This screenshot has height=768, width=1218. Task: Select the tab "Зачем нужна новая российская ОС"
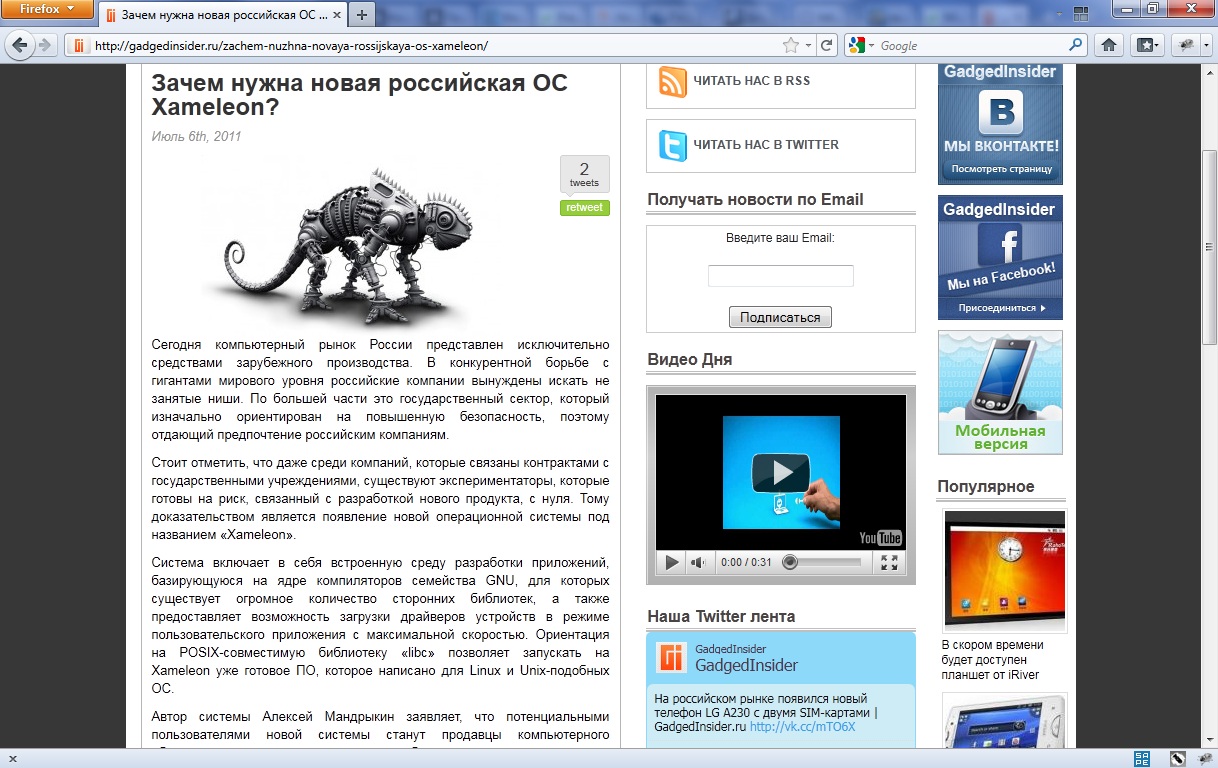tap(223, 15)
